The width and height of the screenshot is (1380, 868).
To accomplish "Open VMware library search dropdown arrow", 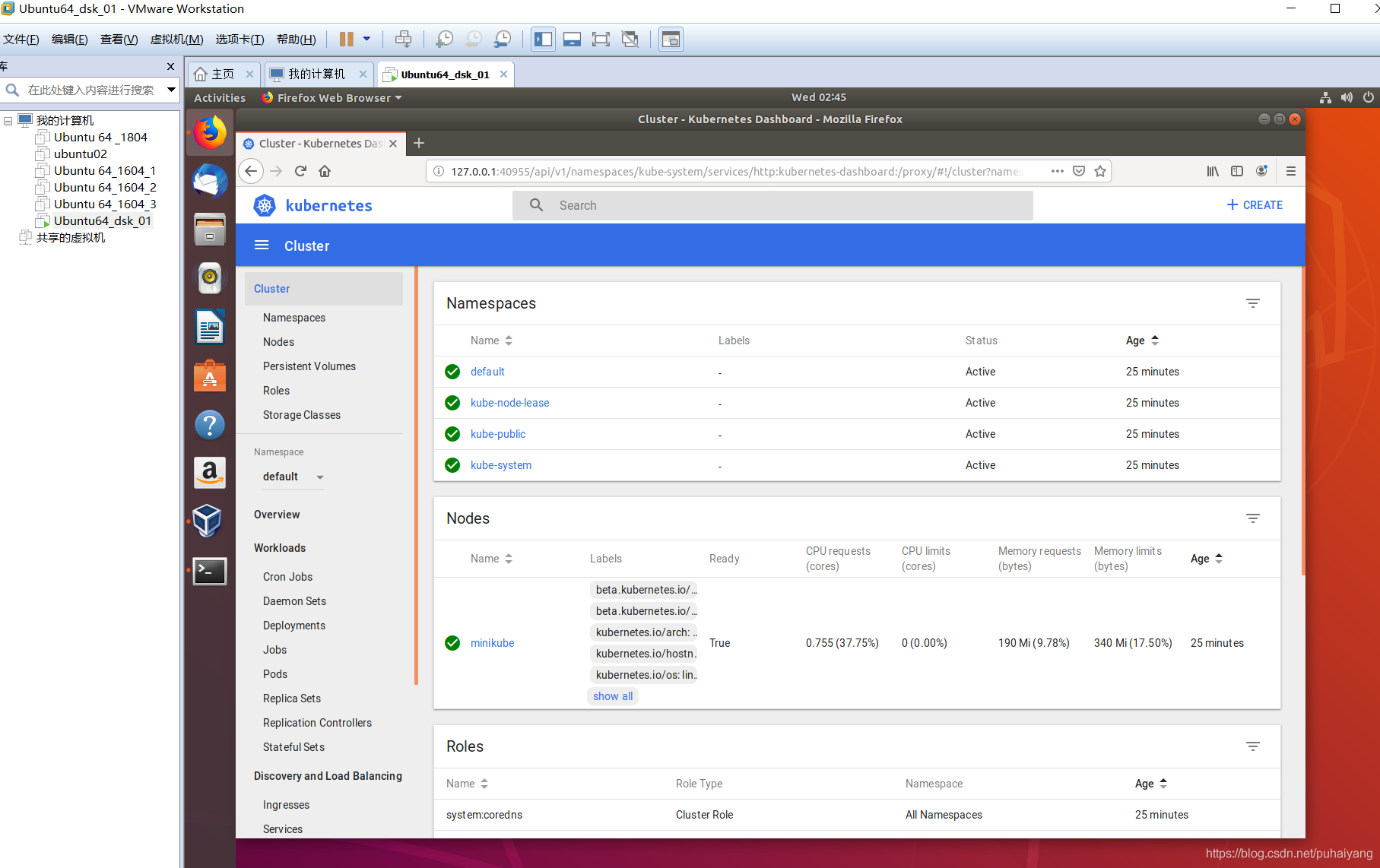I will click(171, 90).
